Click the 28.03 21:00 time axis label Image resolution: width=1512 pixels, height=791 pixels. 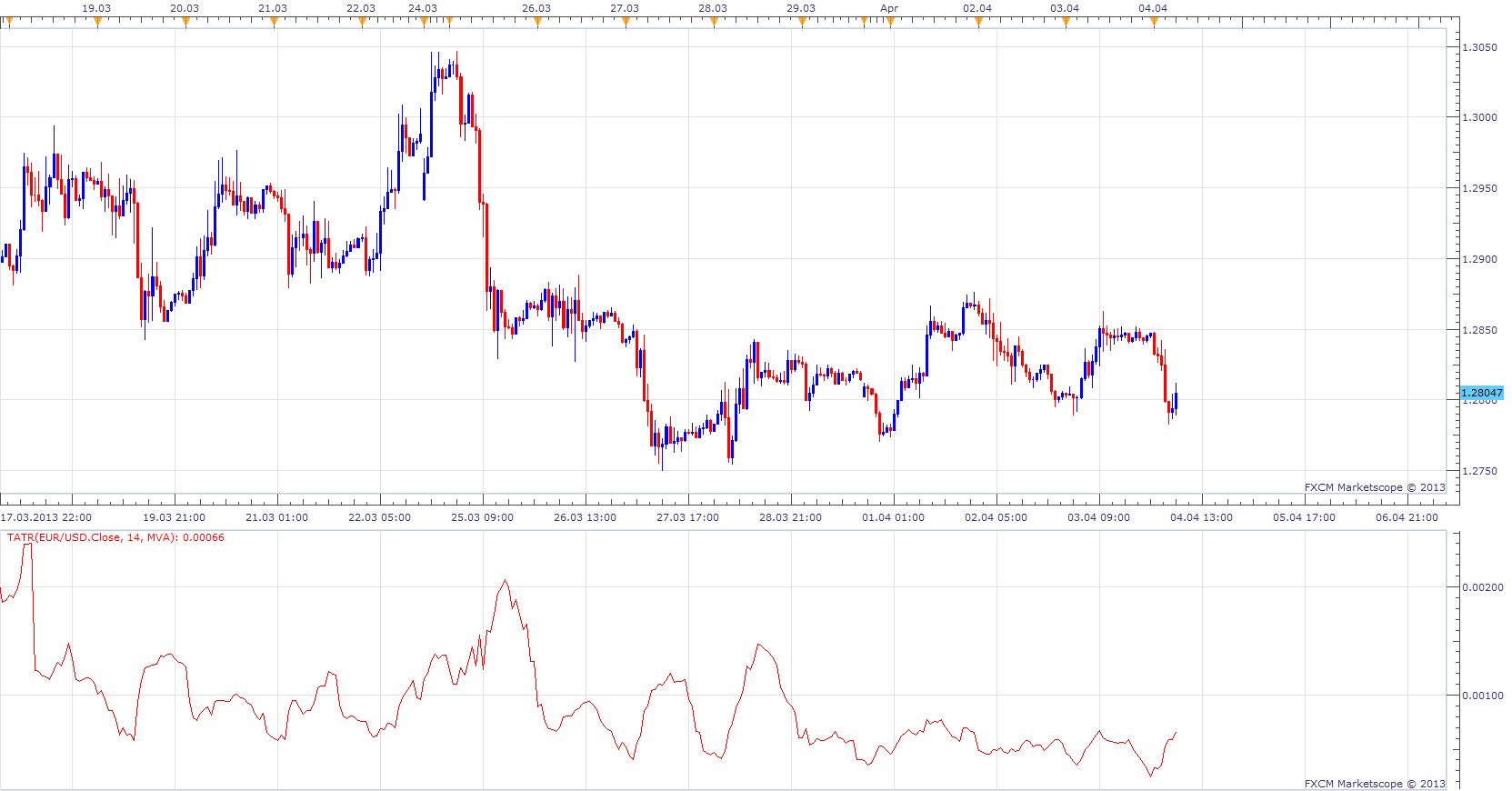point(790,517)
